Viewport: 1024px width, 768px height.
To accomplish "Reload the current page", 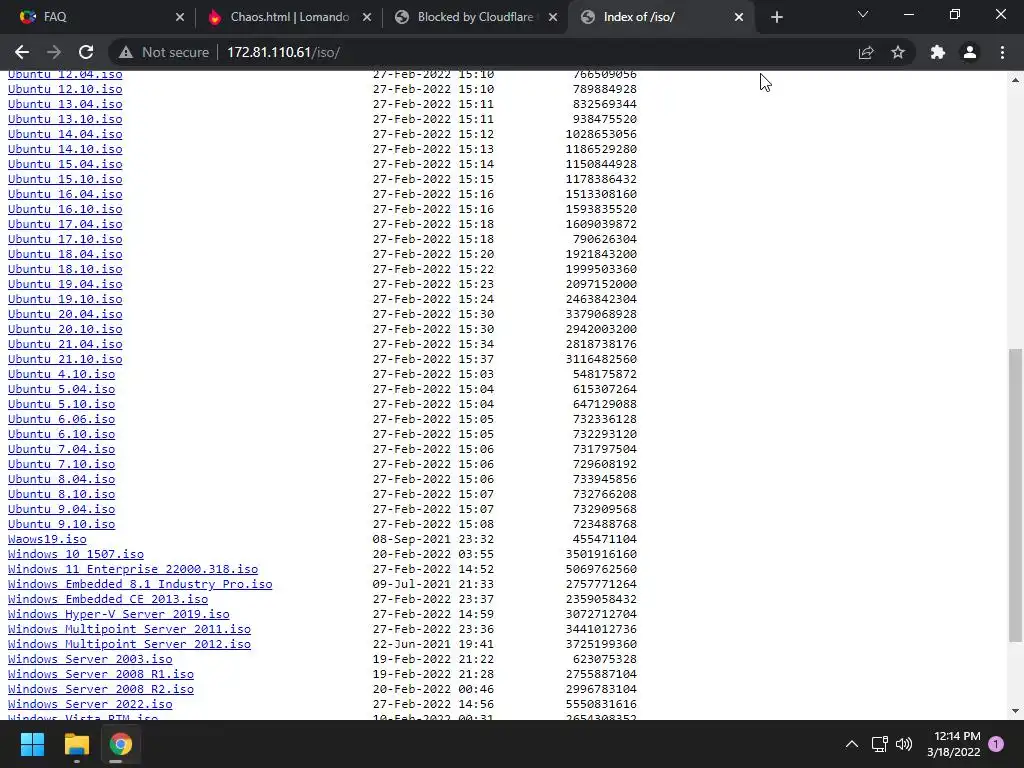I will click(86, 52).
